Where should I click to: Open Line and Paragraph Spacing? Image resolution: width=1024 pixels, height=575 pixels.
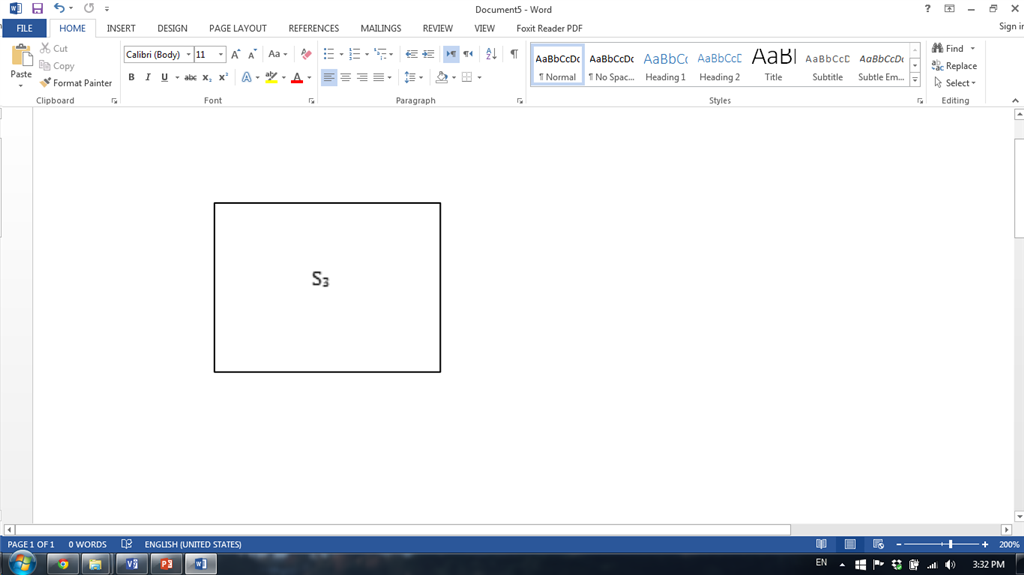(409, 77)
